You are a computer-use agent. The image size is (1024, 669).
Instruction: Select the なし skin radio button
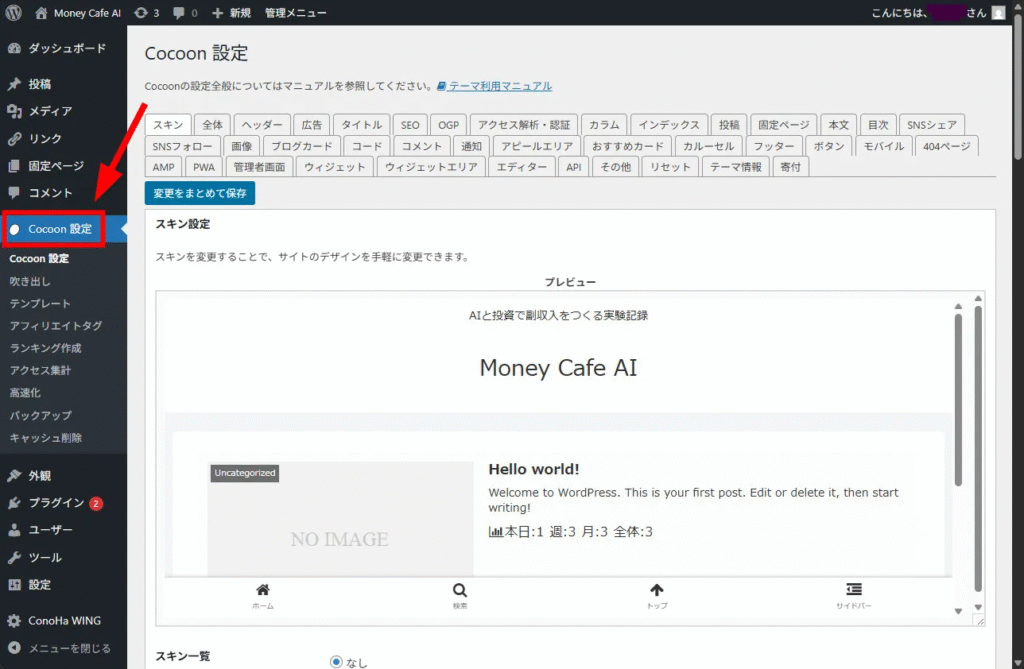click(336, 662)
